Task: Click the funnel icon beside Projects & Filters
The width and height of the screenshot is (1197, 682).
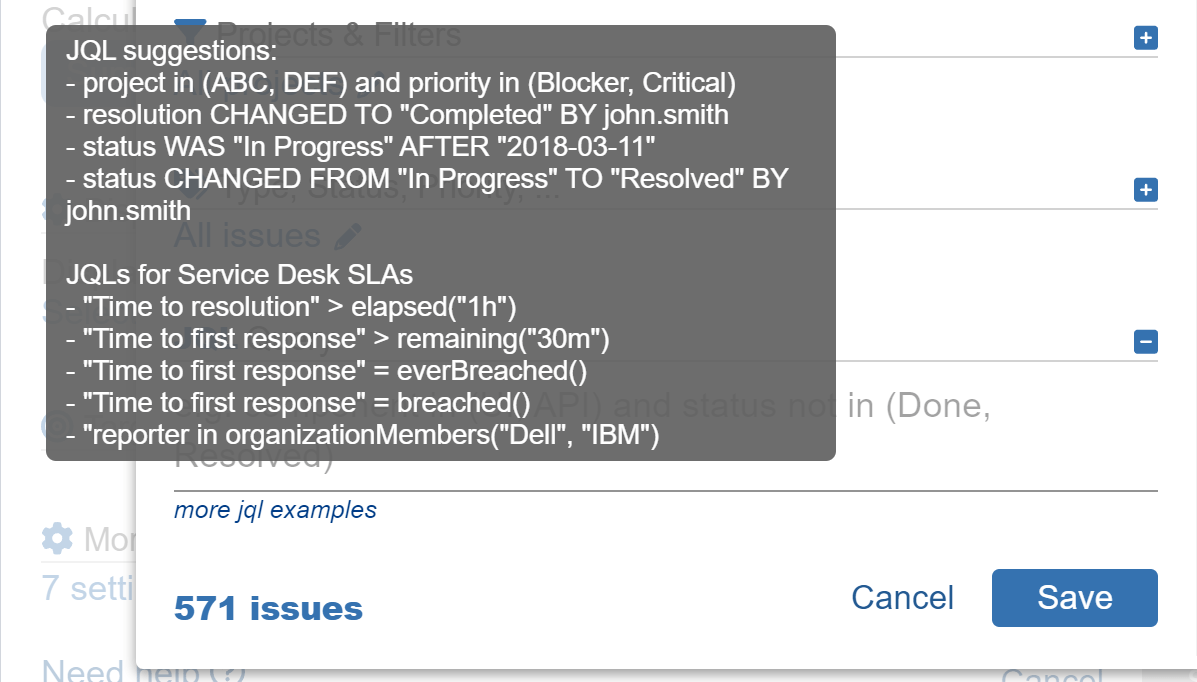Action: coord(188,30)
